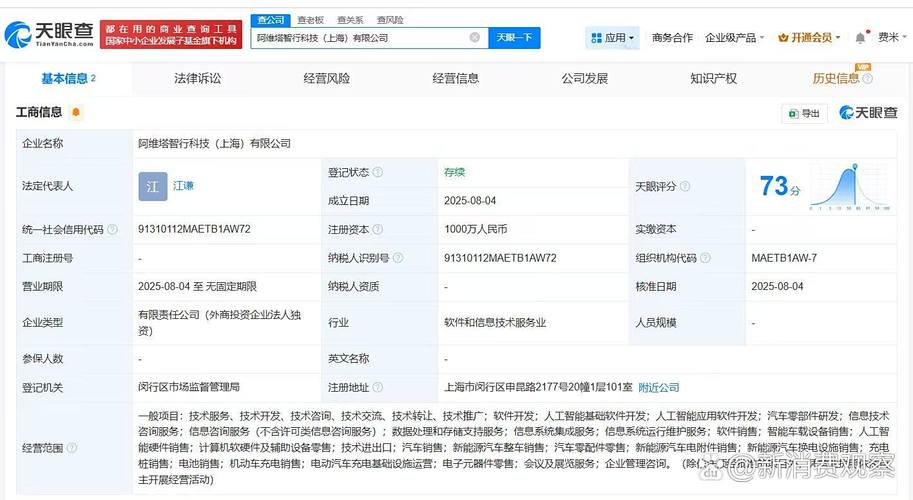Switch to the 知识产权 tab
The width and height of the screenshot is (913, 500).
coord(714,79)
